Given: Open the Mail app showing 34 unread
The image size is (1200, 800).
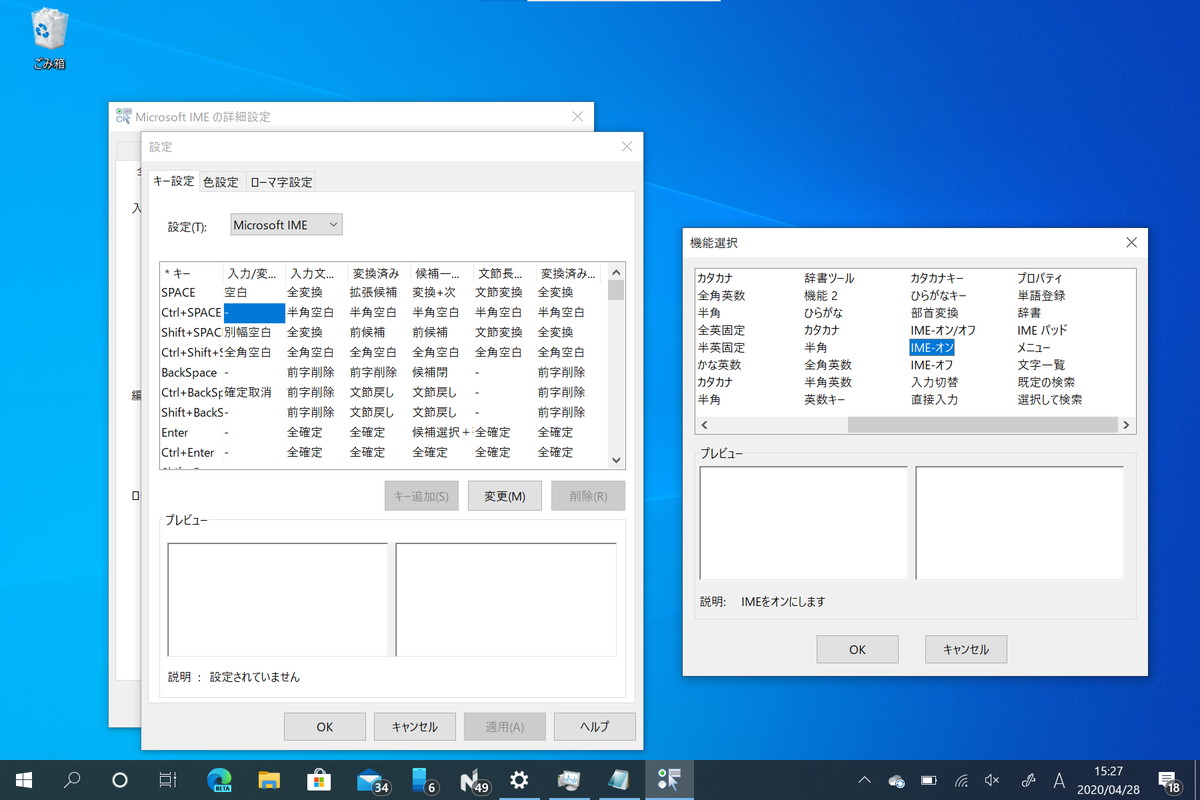Looking at the screenshot, I should point(369,779).
